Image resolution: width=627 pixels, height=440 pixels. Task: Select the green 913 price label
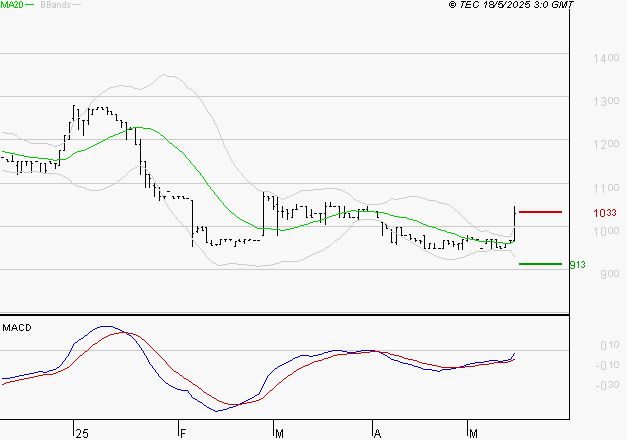(577, 265)
